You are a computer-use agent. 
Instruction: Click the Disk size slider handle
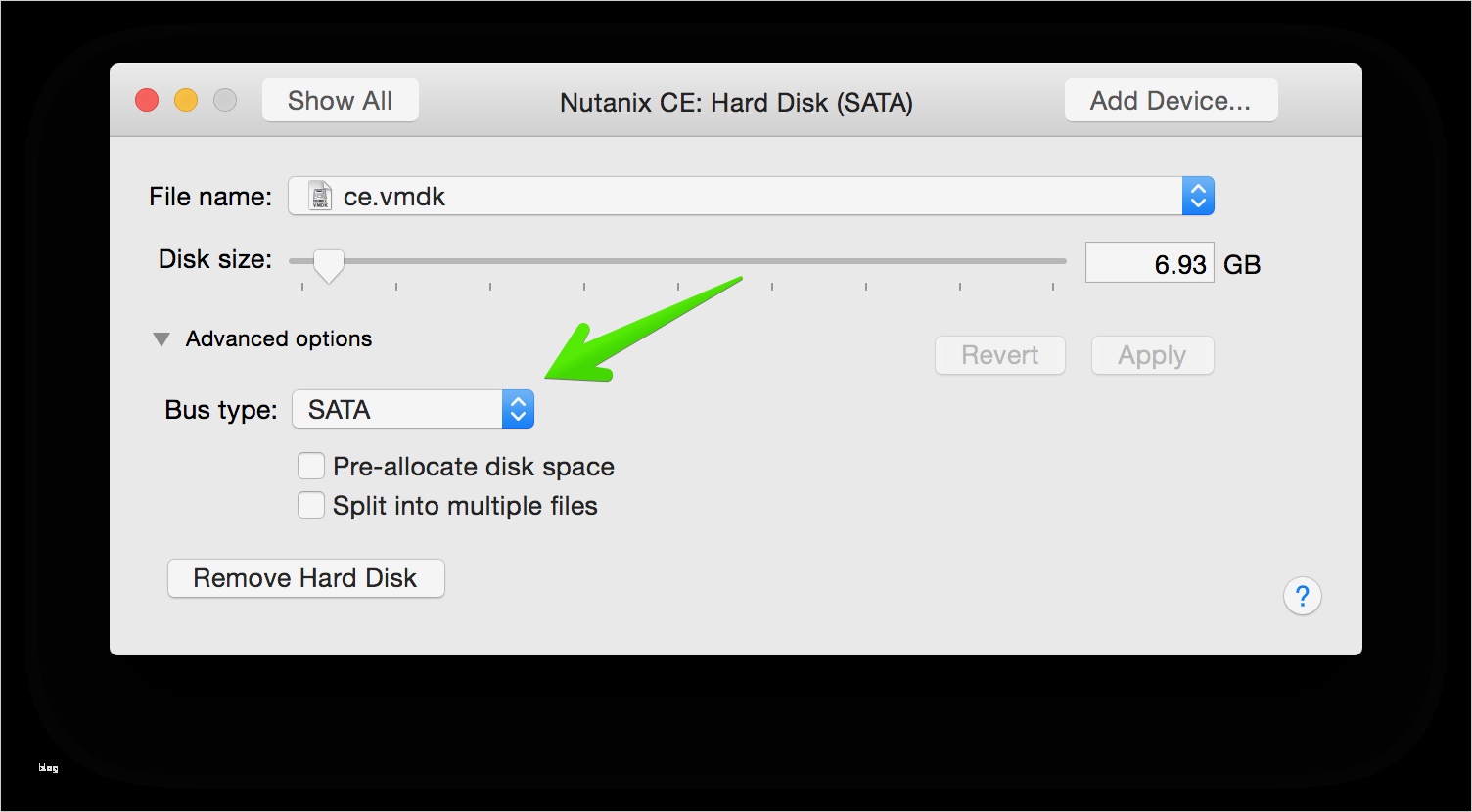pos(328,264)
